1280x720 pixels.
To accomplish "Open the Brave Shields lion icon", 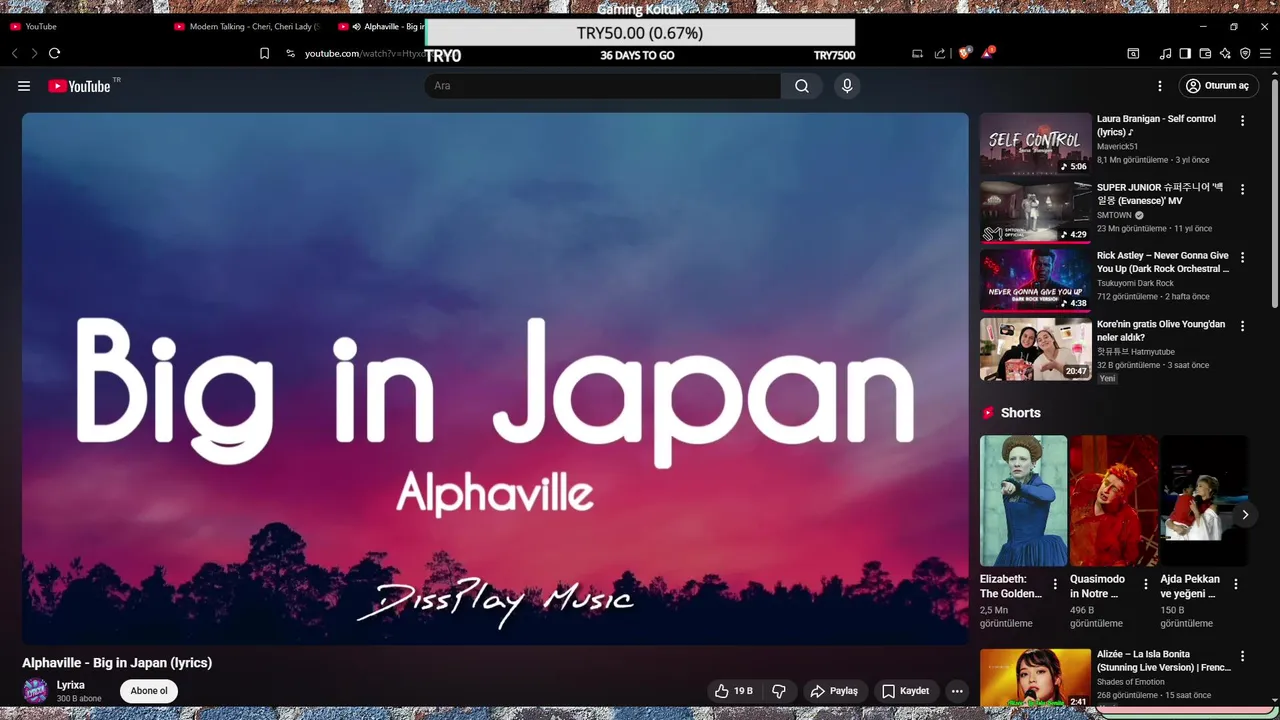I will (964, 53).
